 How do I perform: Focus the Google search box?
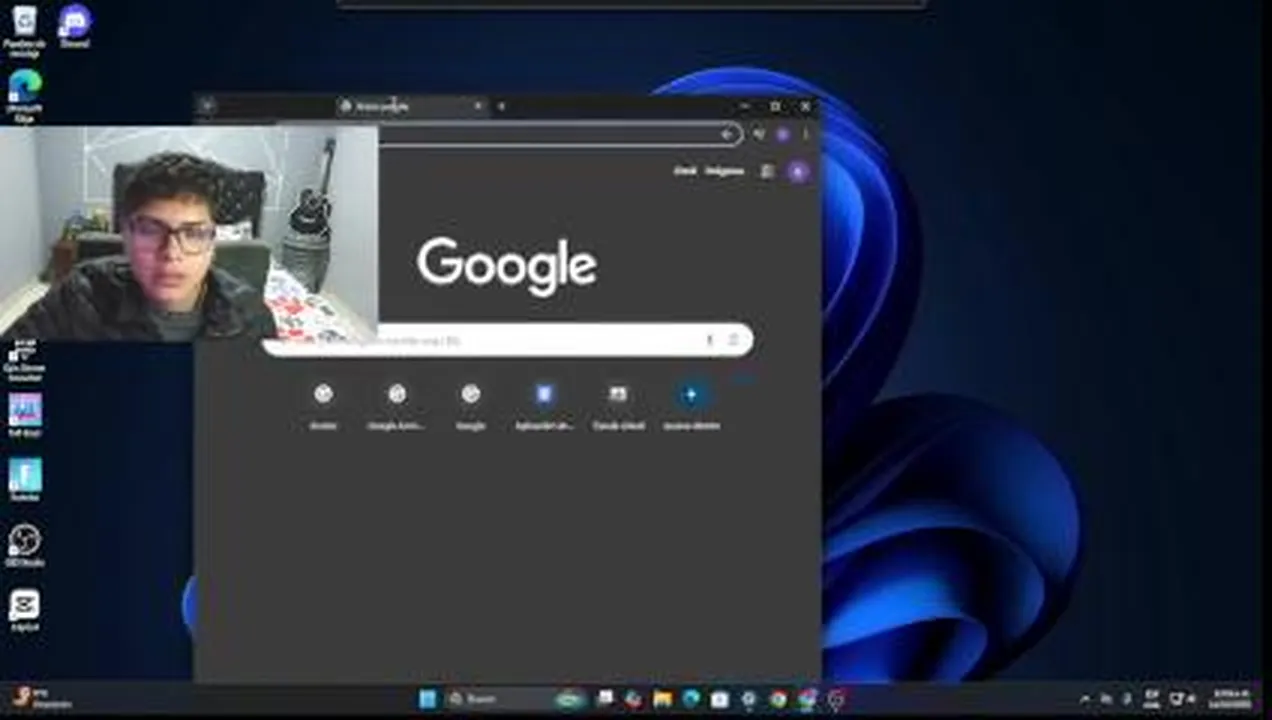pyautogui.click(x=507, y=340)
